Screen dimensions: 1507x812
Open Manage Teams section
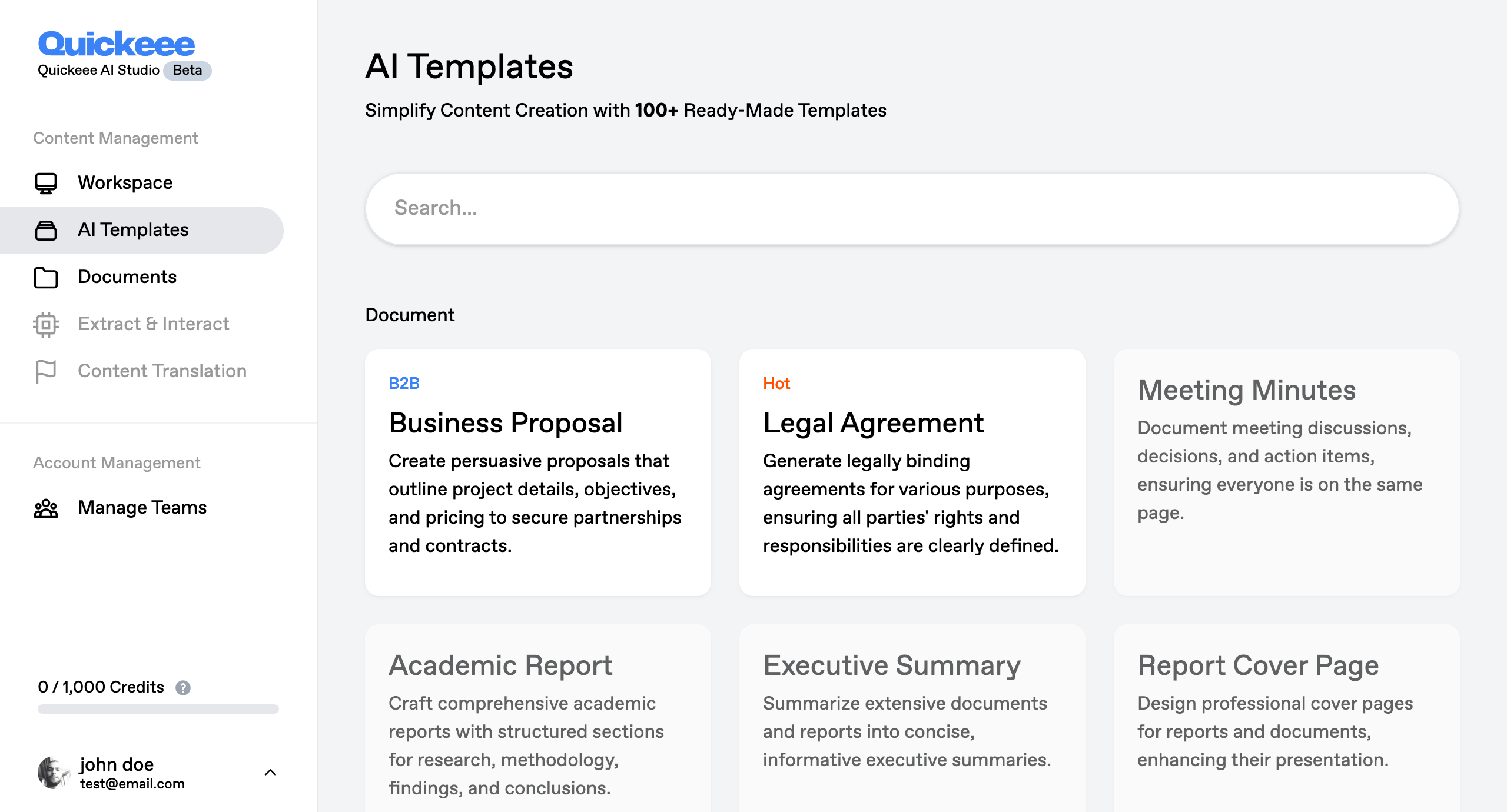[x=142, y=508]
